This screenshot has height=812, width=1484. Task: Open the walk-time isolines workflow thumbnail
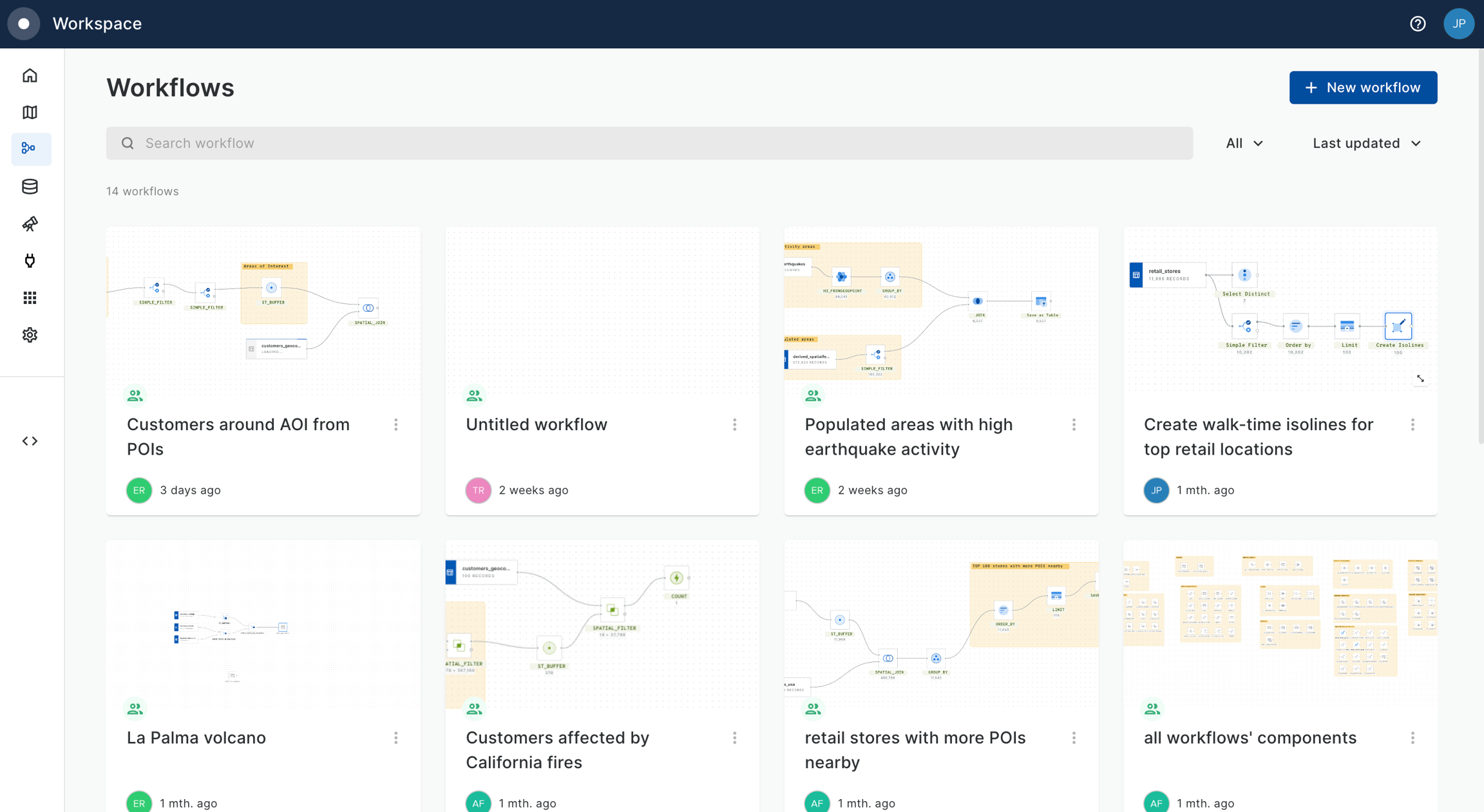[1279, 309]
